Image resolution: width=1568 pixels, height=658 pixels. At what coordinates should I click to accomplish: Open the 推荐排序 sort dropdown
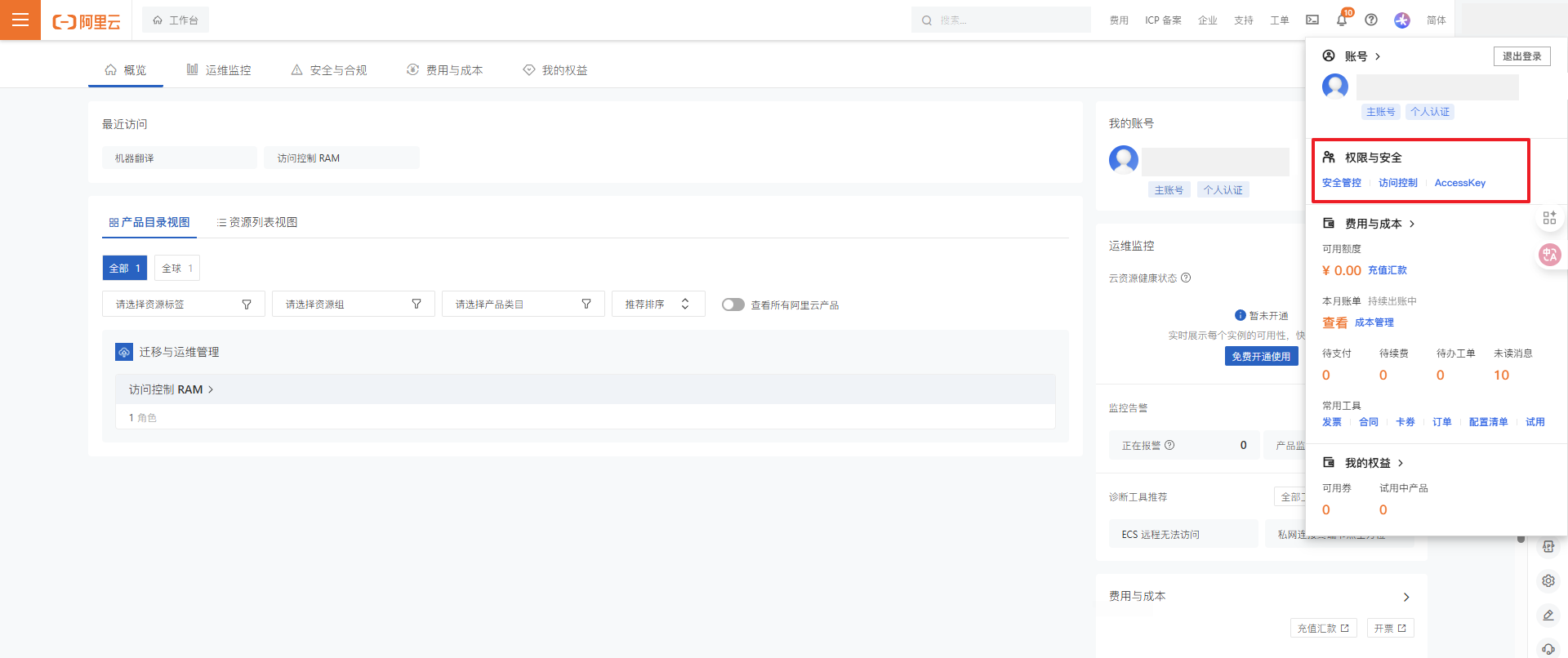(657, 304)
